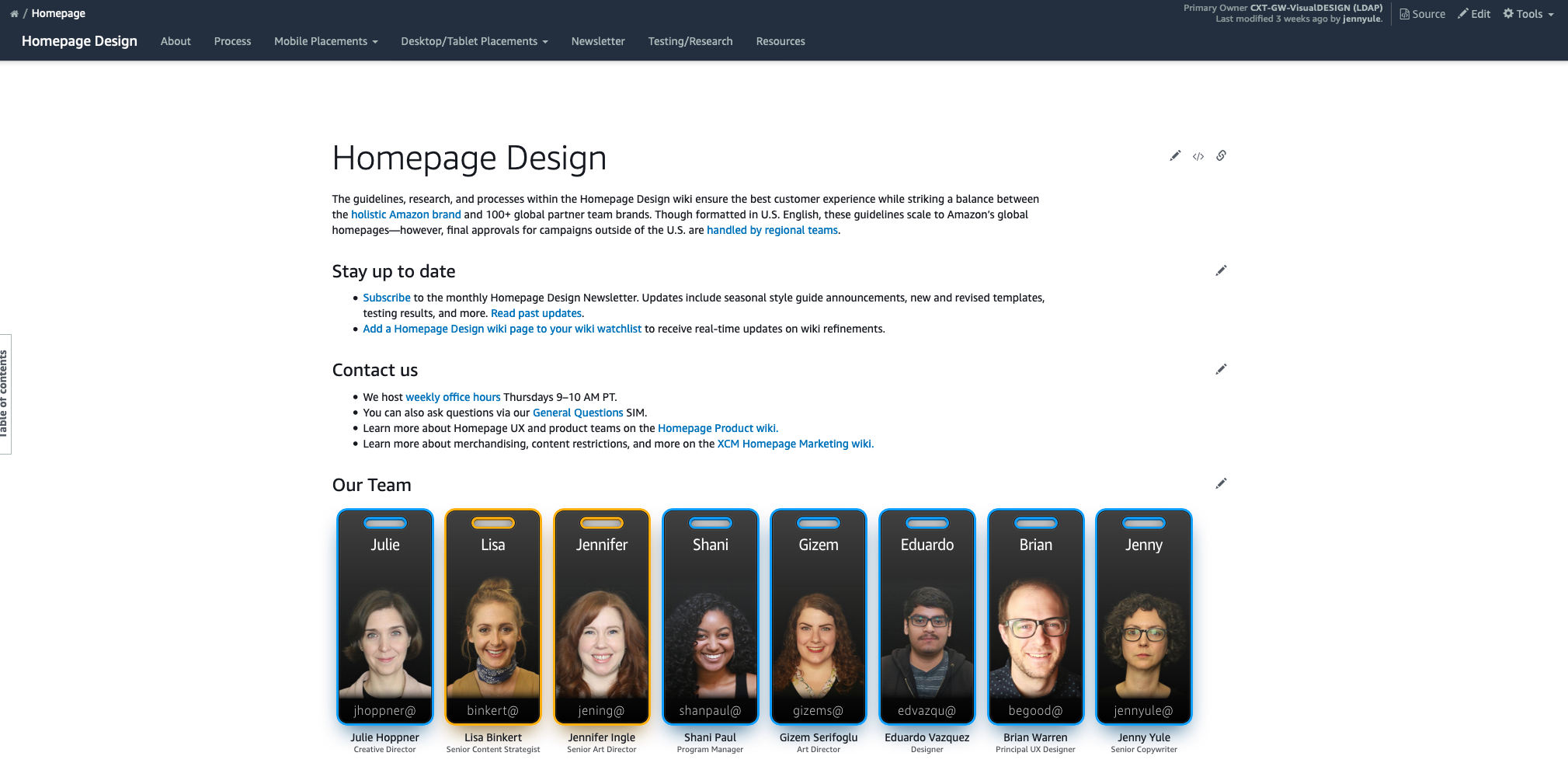This screenshot has width=1568, height=777.
Task: Edit the Contact us section
Action: coord(1221,369)
